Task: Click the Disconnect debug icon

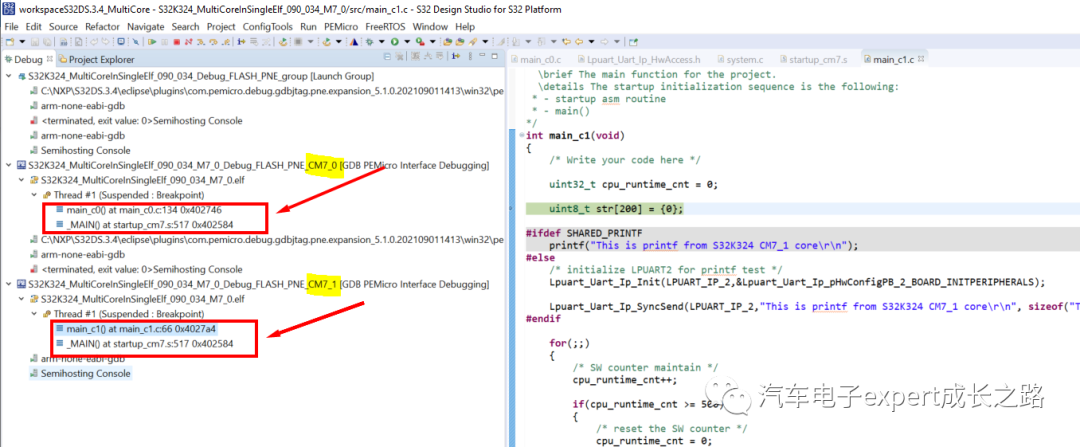Action: (189, 41)
